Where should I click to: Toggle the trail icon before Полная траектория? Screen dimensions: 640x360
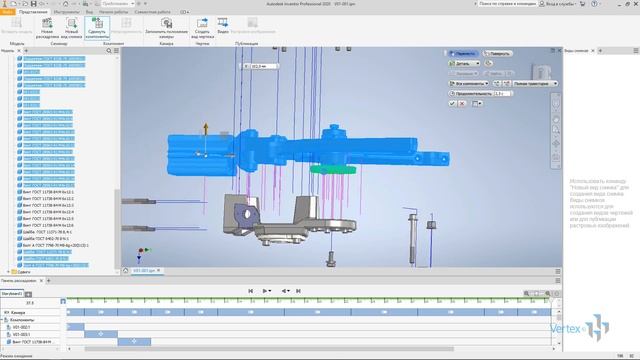[x=507, y=83]
